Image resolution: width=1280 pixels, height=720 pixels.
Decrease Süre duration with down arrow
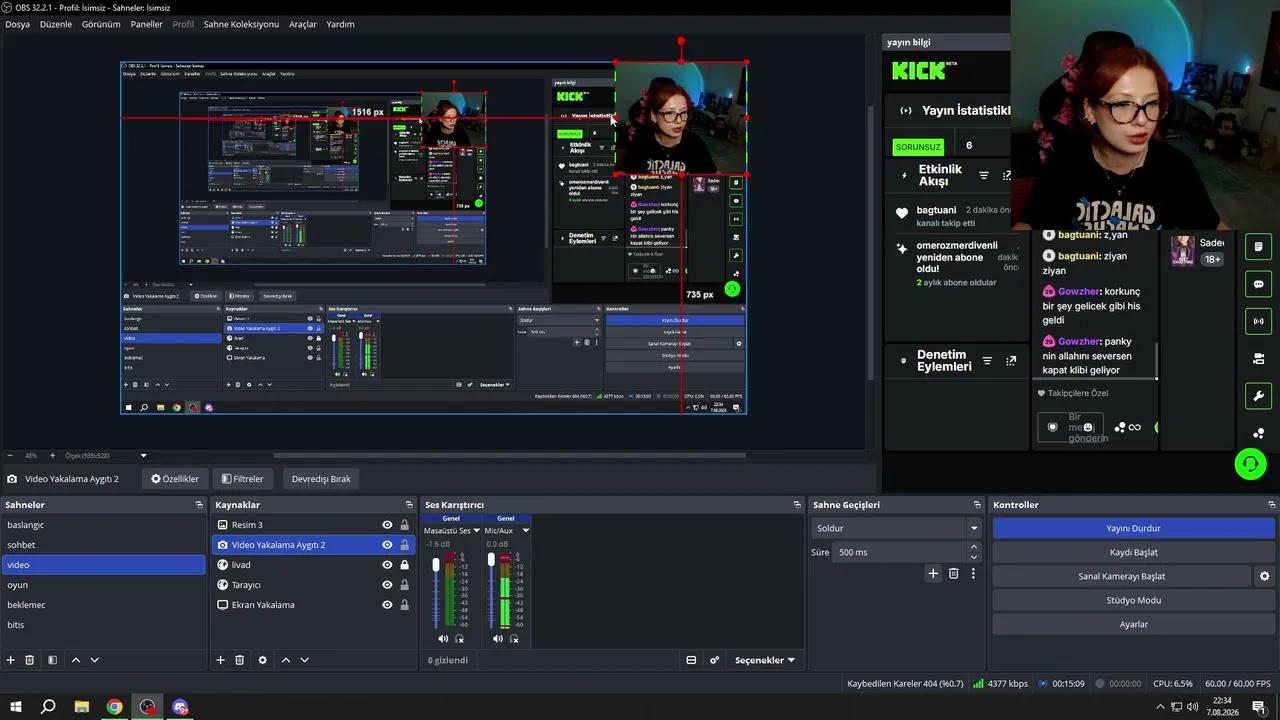[x=974, y=556]
